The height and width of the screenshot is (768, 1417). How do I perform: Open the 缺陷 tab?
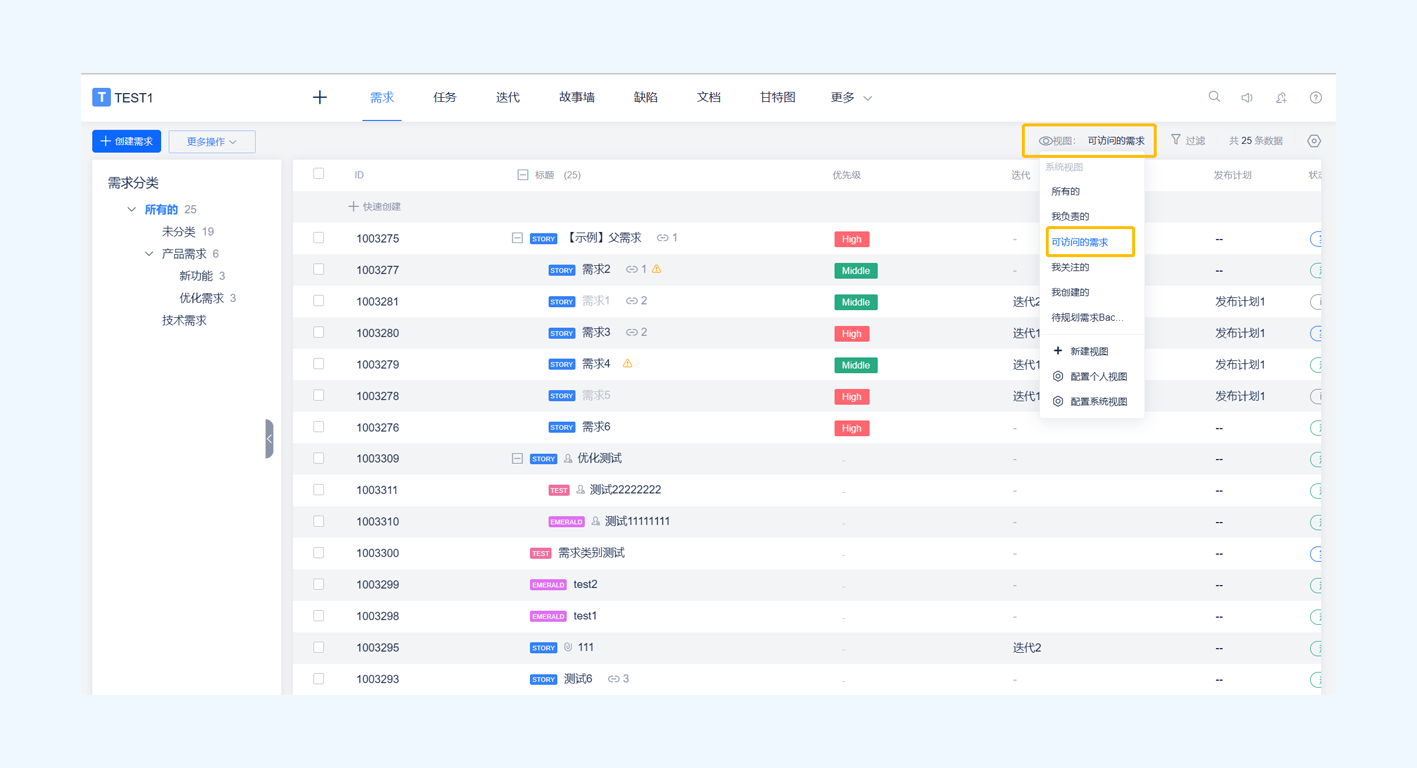(646, 97)
